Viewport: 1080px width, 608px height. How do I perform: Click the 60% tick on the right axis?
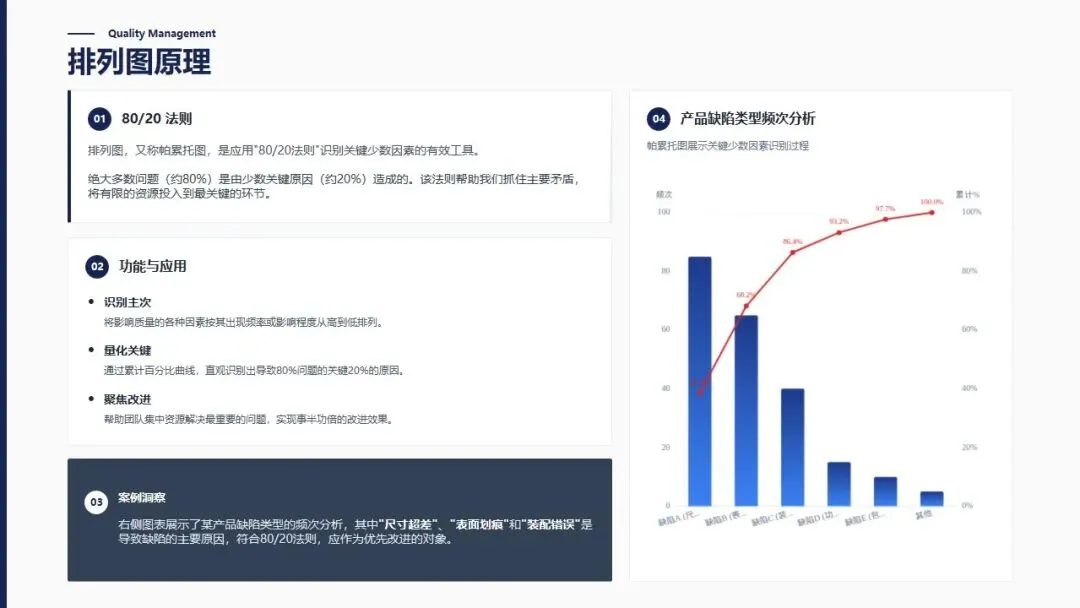[969, 329]
